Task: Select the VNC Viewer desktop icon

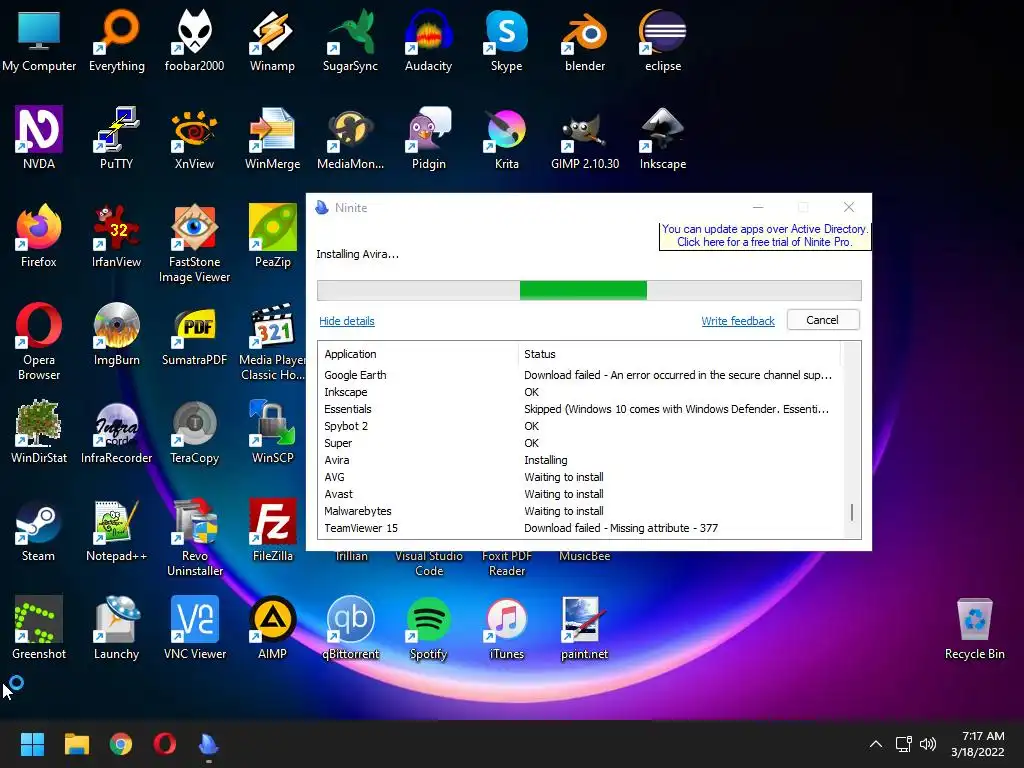Action: (x=194, y=627)
